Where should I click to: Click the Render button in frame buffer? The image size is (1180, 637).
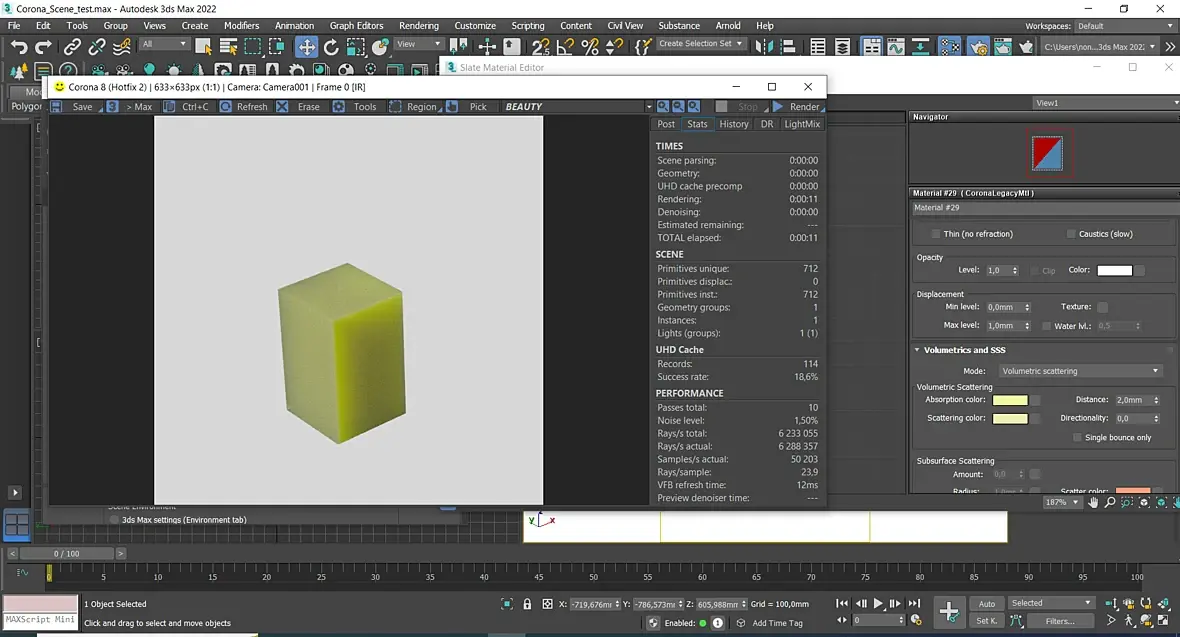click(797, 107)
